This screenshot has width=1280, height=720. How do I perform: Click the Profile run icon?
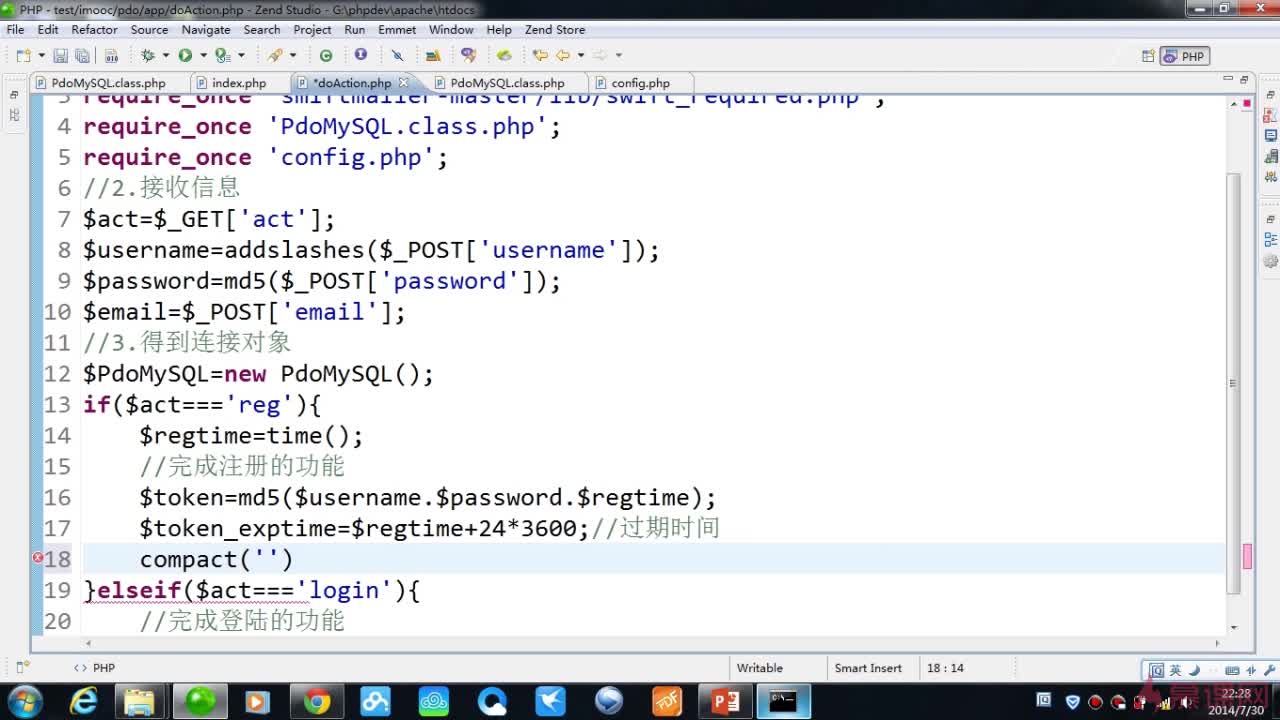point(223,56)
